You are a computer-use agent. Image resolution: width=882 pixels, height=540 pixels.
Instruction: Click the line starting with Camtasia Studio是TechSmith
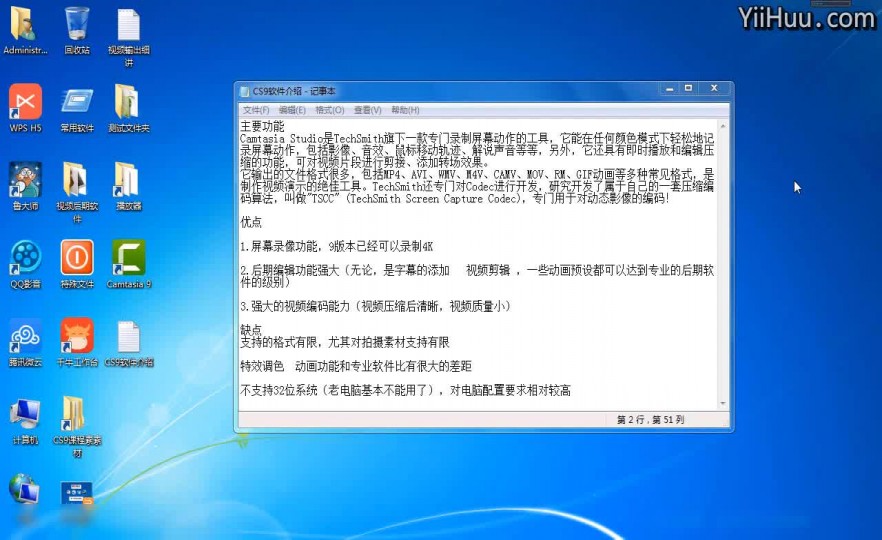pos(477,138)
